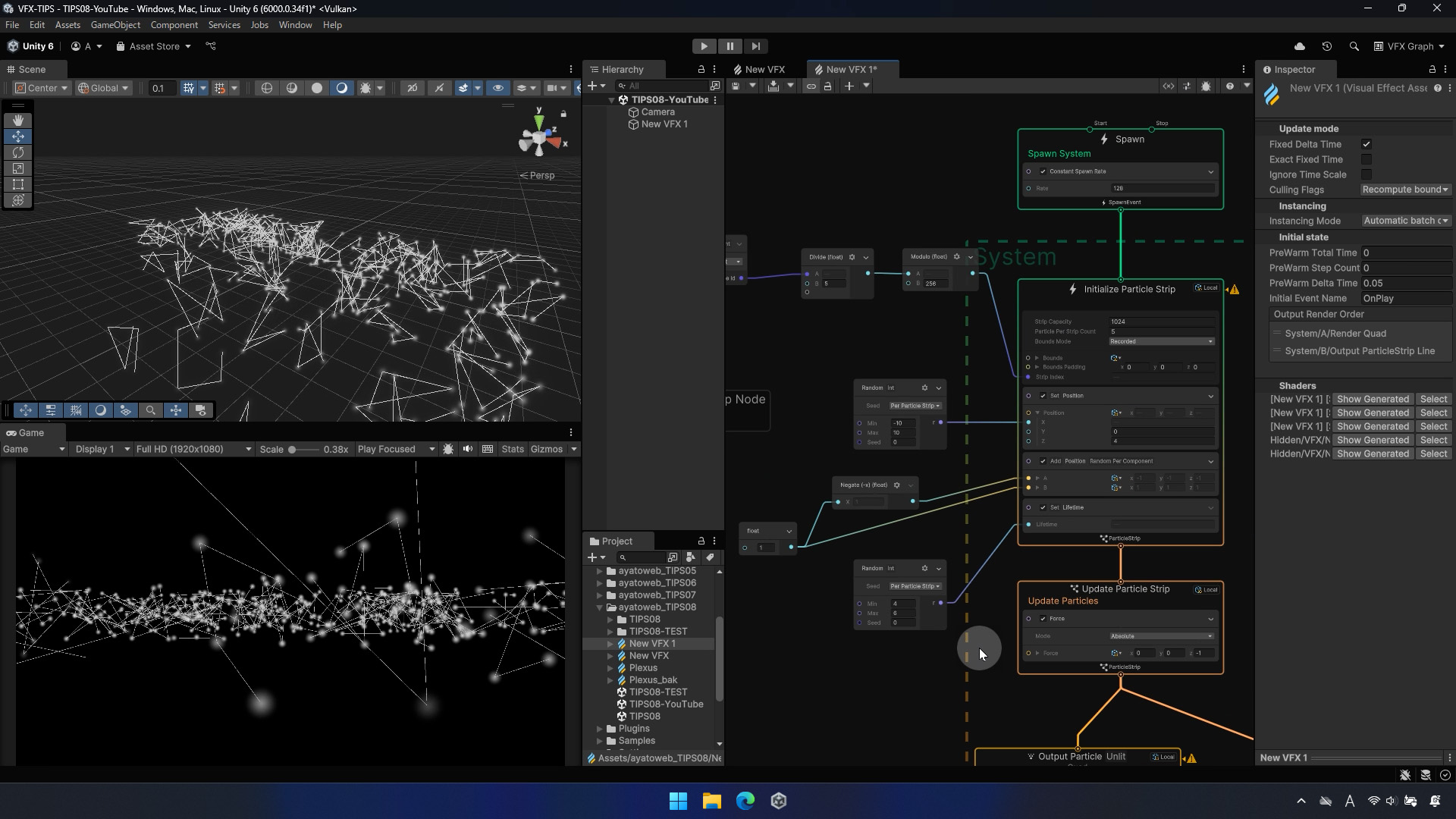The image size is (1456, 819).
Task: Lock the Inspector panel
Action: (x=1432, y=69)
